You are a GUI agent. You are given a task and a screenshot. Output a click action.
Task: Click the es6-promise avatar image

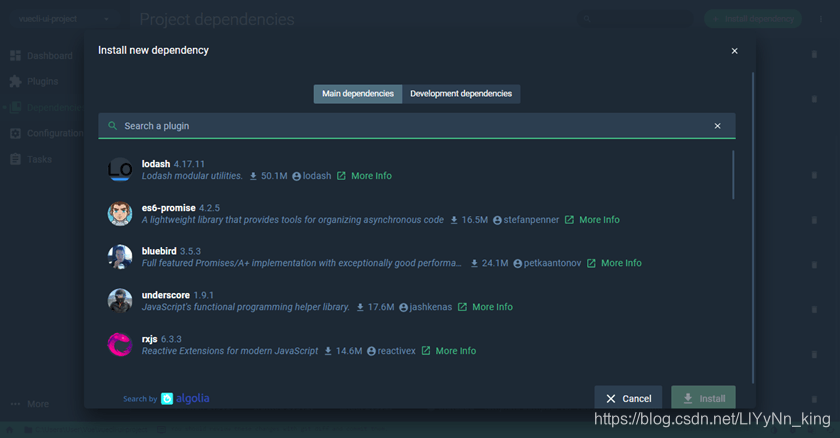120,214
